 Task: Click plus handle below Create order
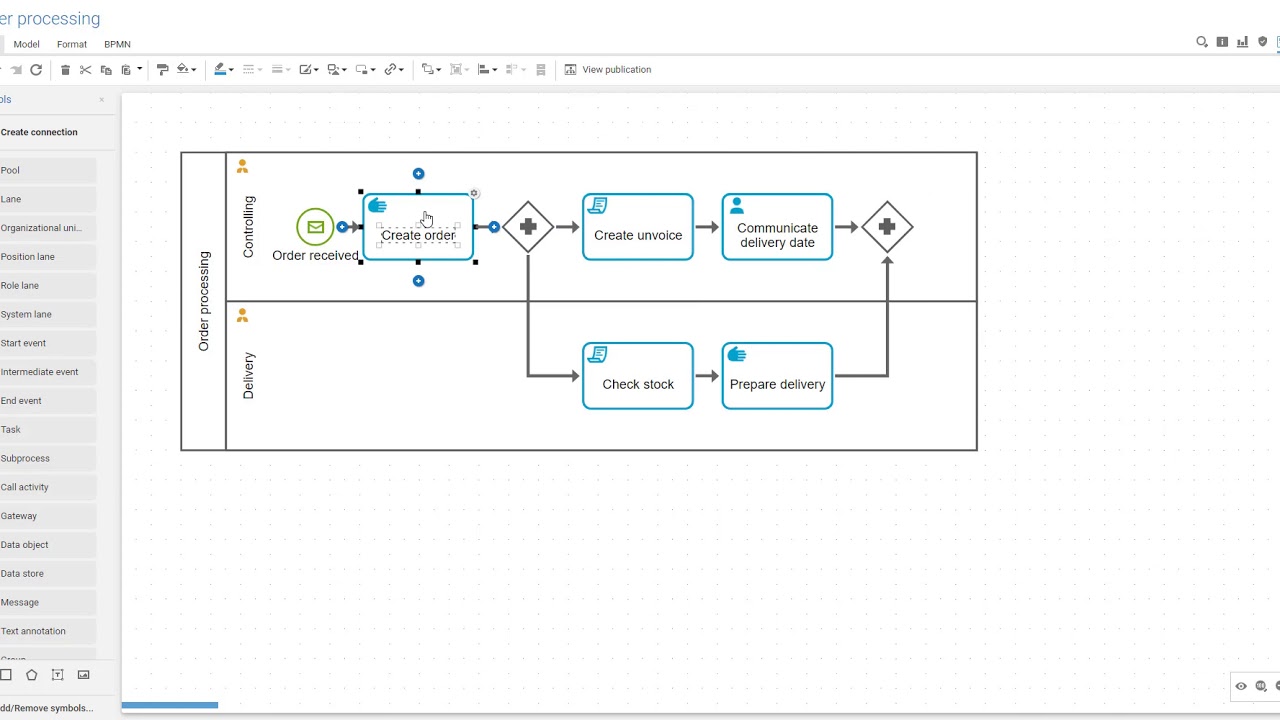tap(418, 281)
